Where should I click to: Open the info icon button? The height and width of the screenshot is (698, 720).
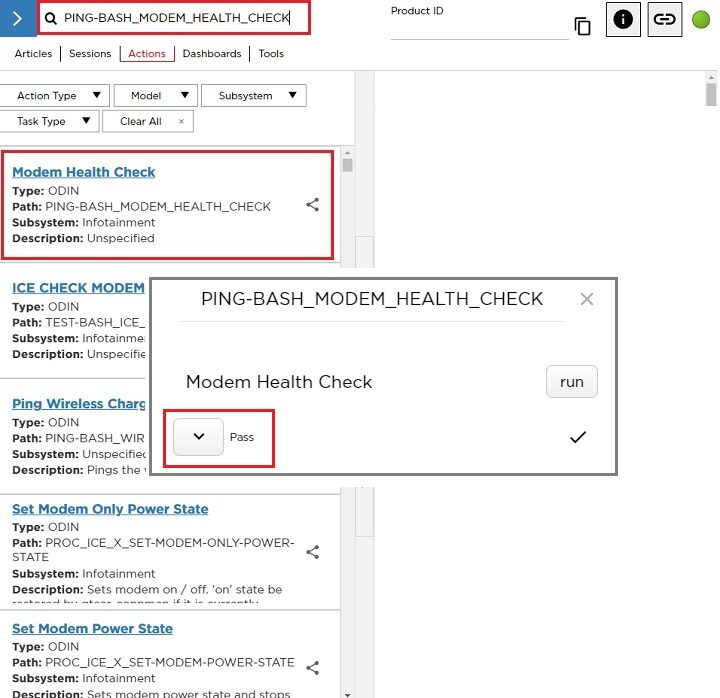click(x=623, y=19)
